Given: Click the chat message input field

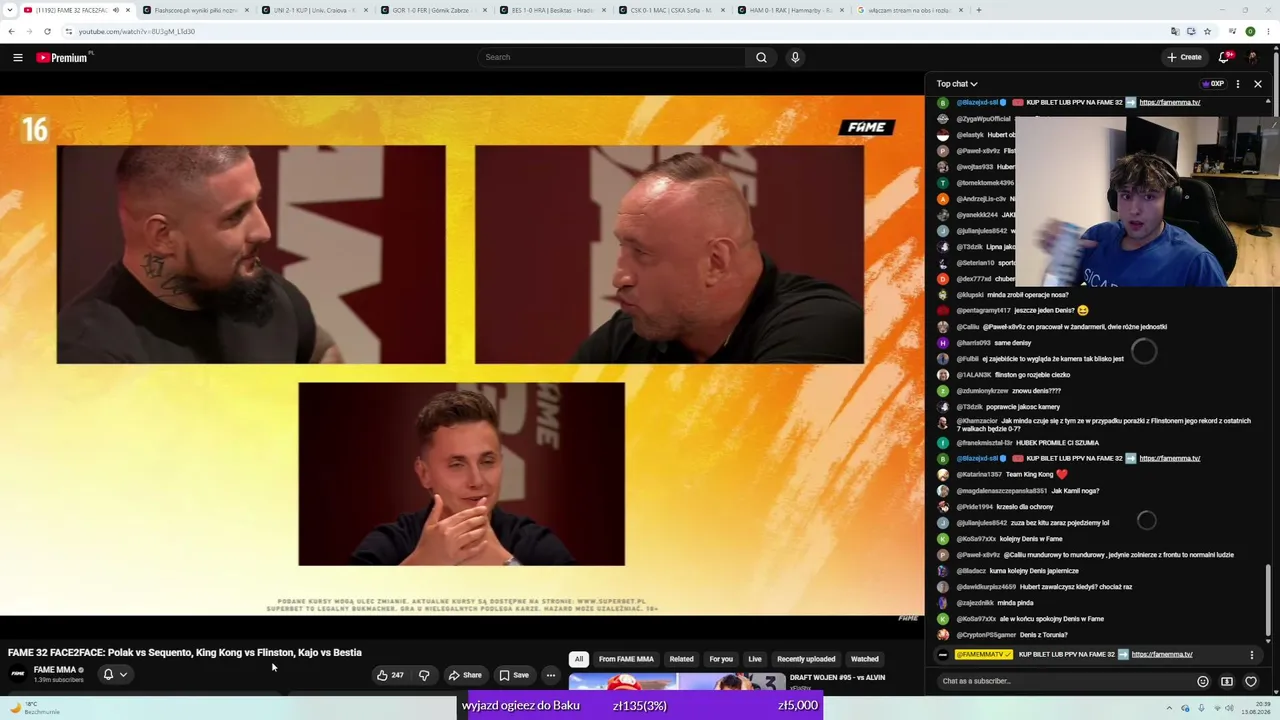Looking at the screenshot, I should 1063,681.
